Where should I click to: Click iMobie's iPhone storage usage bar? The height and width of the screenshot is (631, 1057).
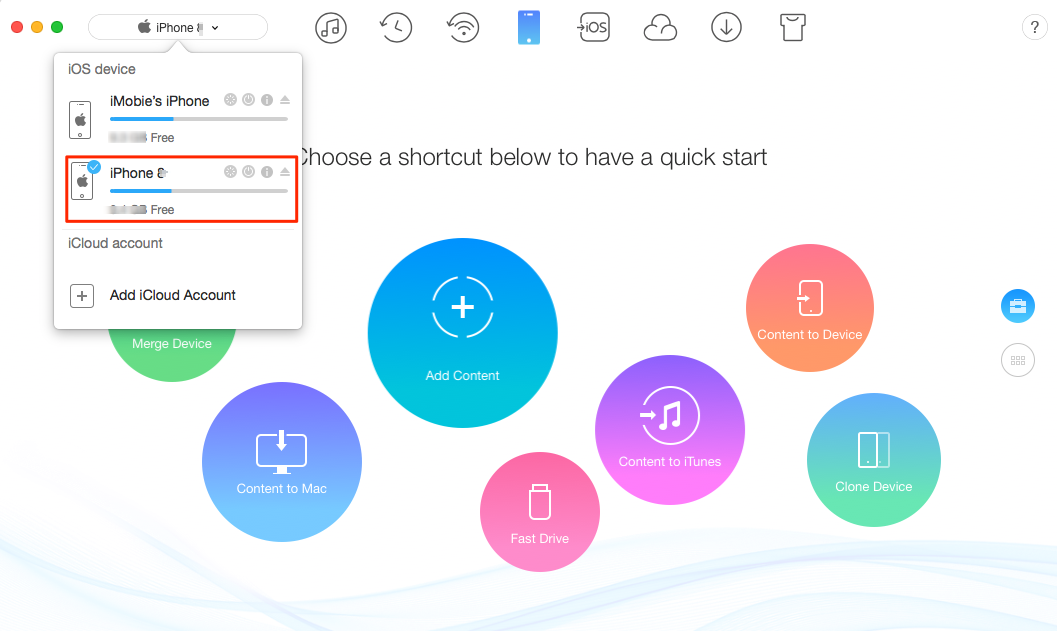tap(199, 119)
